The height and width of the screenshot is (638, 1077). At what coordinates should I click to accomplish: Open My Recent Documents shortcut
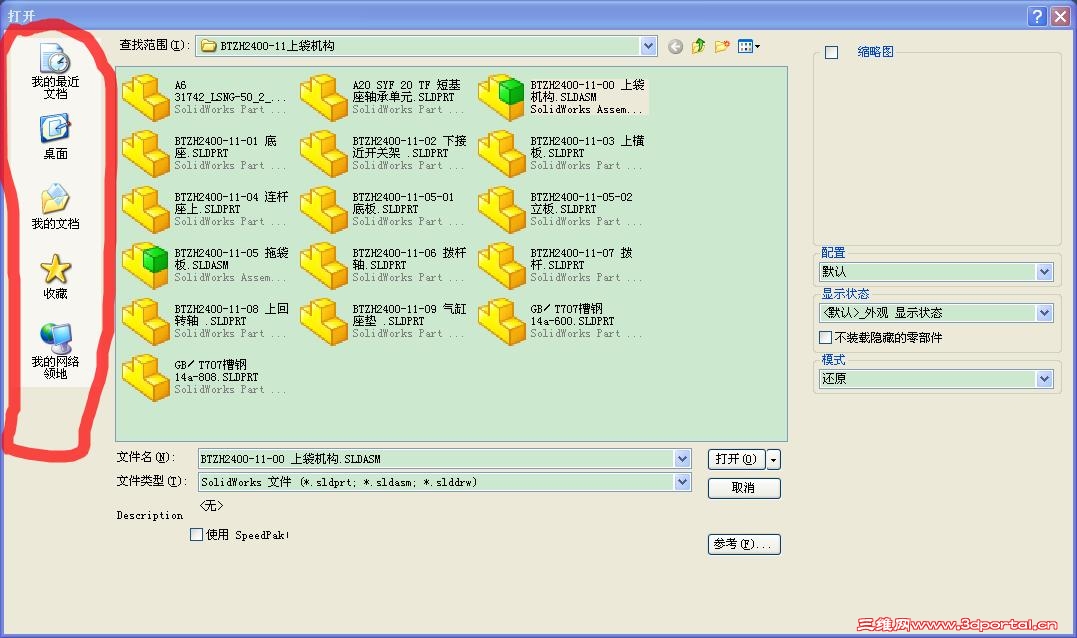pyautogui.click(x=55, y=71)
